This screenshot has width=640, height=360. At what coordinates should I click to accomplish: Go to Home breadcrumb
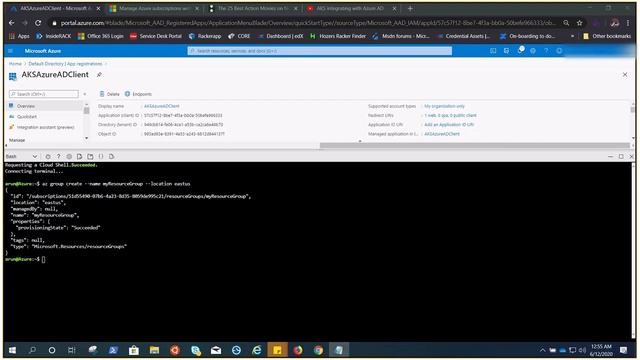coord(15,64)
